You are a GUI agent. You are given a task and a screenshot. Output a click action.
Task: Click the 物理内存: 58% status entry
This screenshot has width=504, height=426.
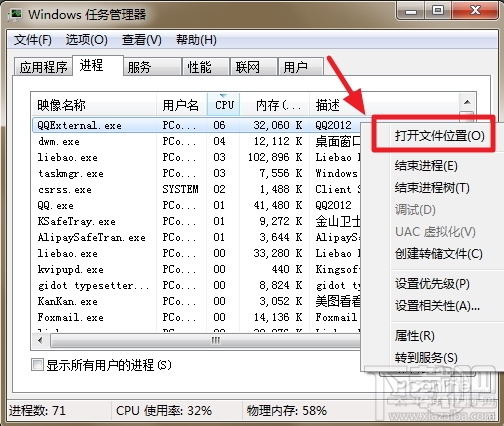(x=287, y=411)
